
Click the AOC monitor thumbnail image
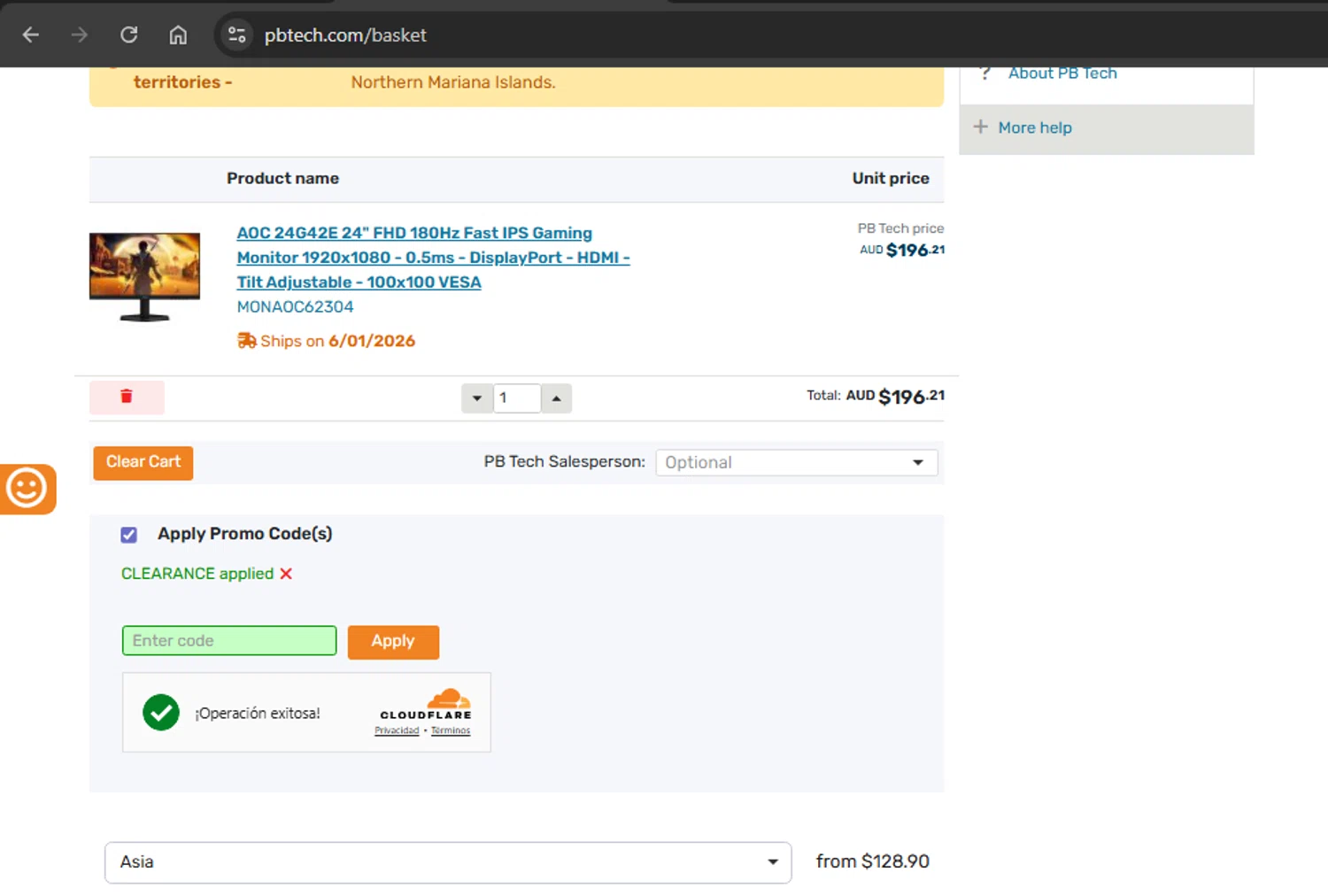(145, 276)
